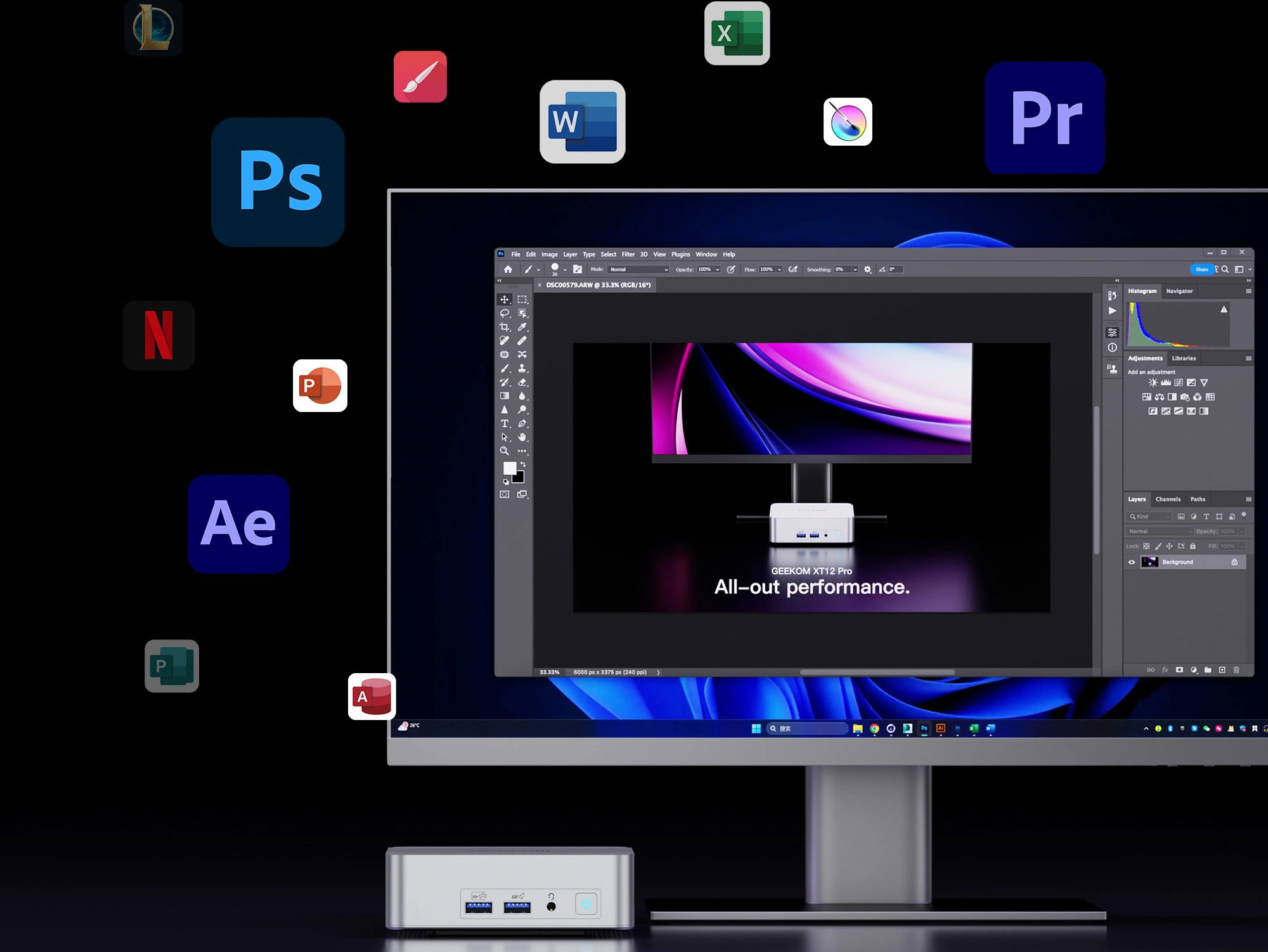This screenshot has height=952, width=1268.
Task: Click the blue Share button
Action: click(1202, 269)
